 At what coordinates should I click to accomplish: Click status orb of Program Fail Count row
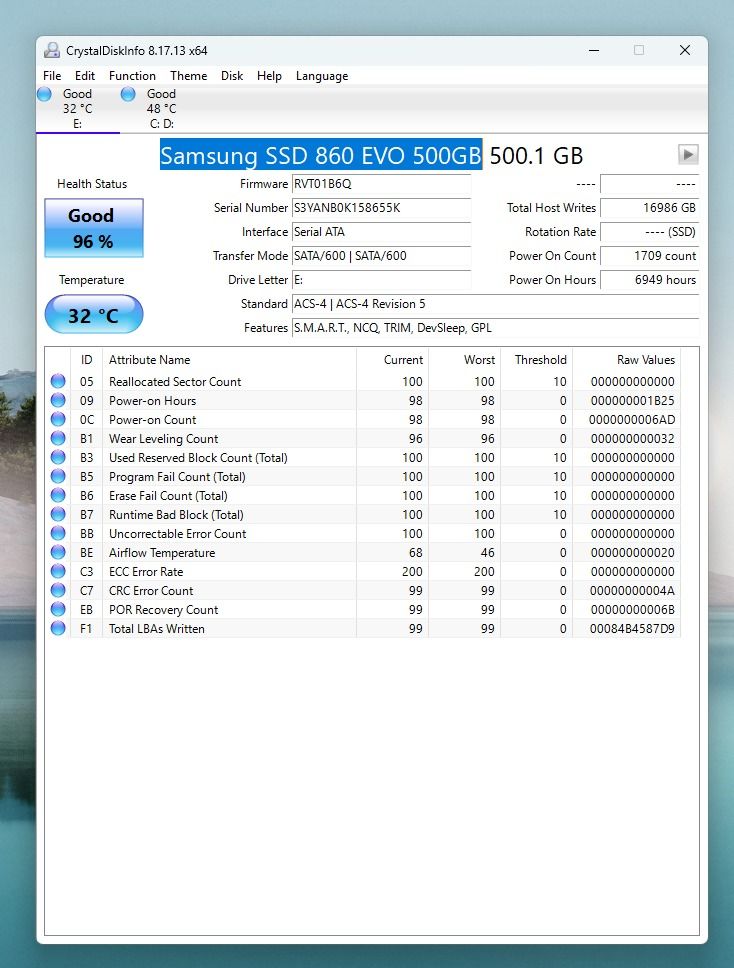(58, 476)
